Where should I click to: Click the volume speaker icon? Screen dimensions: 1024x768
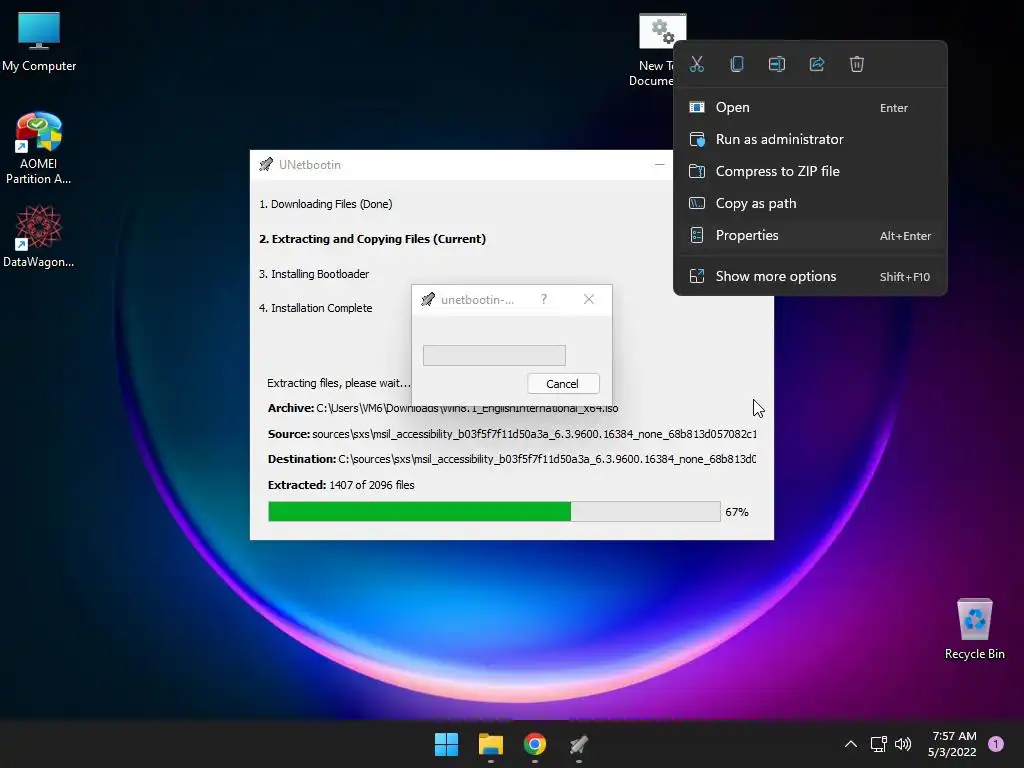903,744
